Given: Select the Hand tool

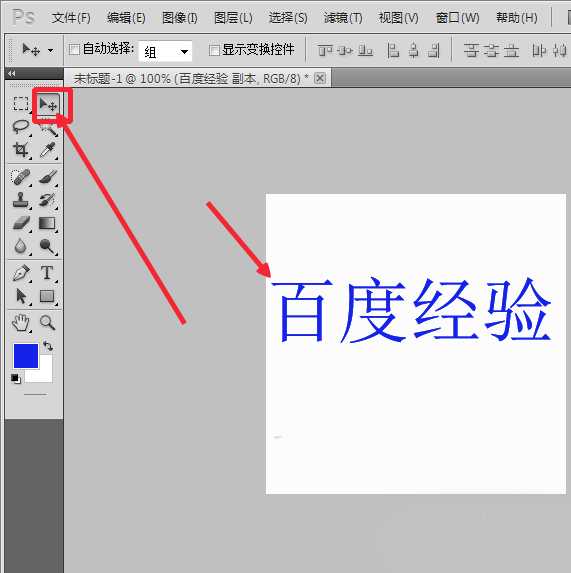Looking at the screenshot, I should pos(21,323).
